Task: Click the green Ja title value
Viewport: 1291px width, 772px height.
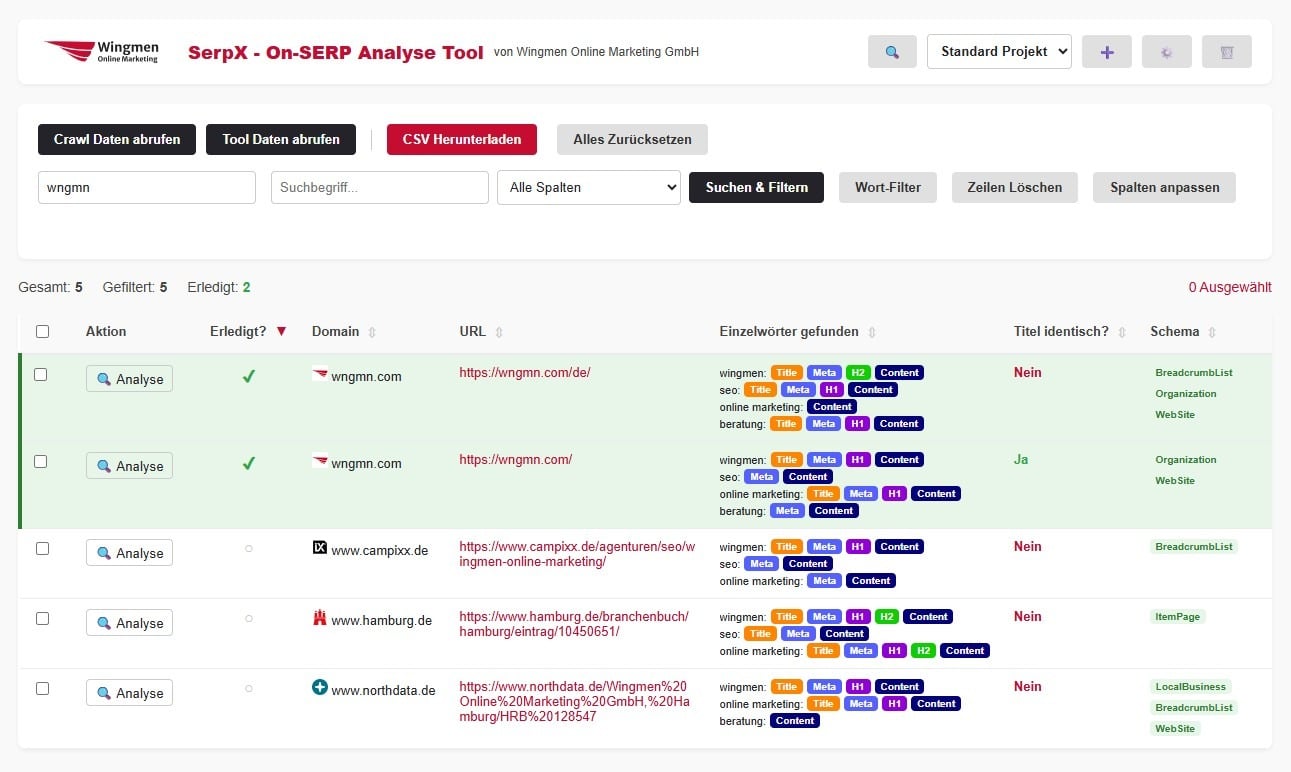Action: [1021, 460]
